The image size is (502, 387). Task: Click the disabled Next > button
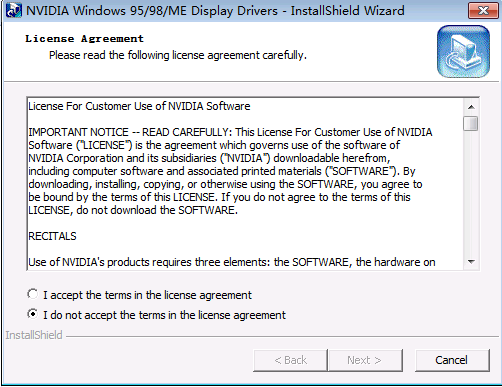pyautogui.click(x=365, y=360)
